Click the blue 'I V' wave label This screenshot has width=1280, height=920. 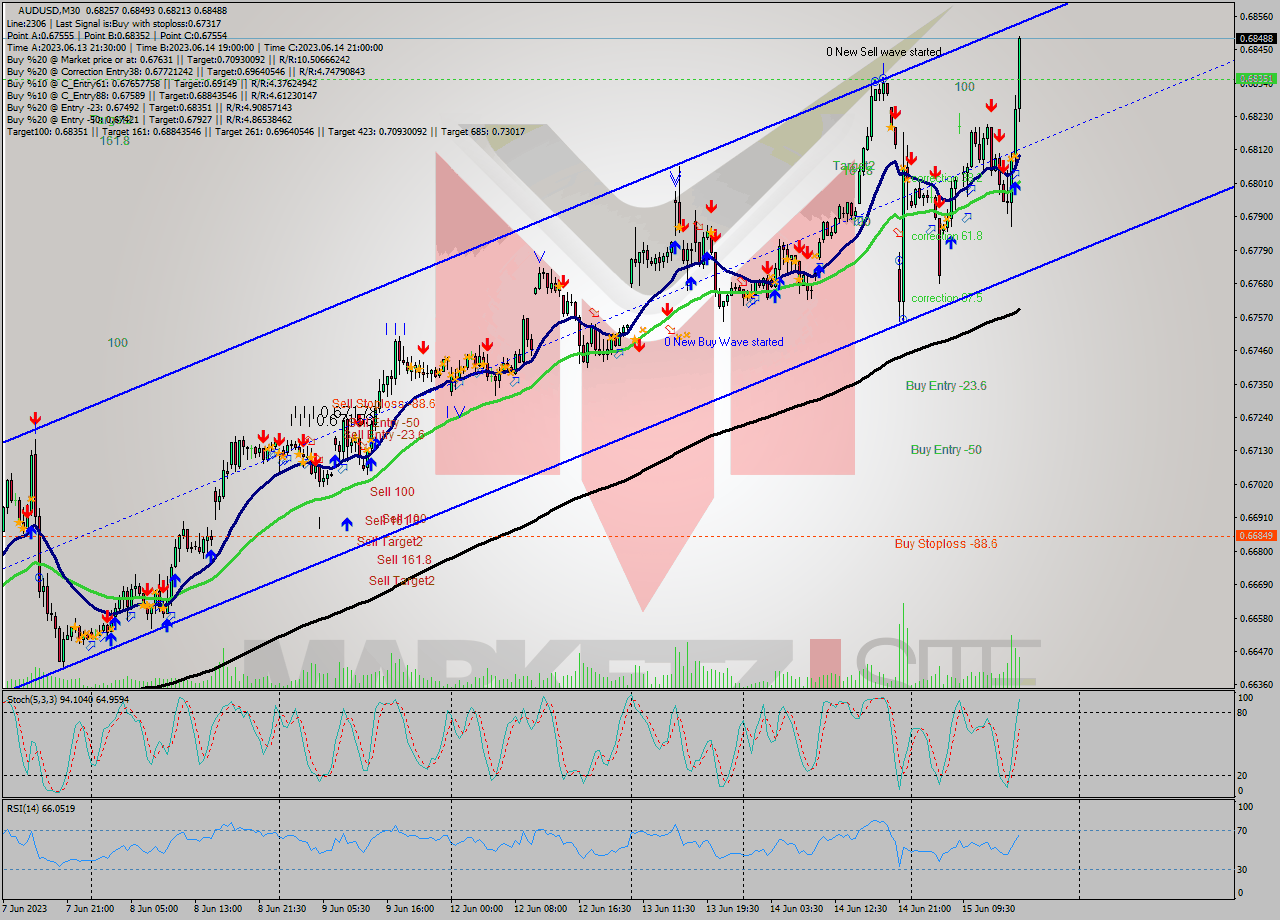(455, 411)
